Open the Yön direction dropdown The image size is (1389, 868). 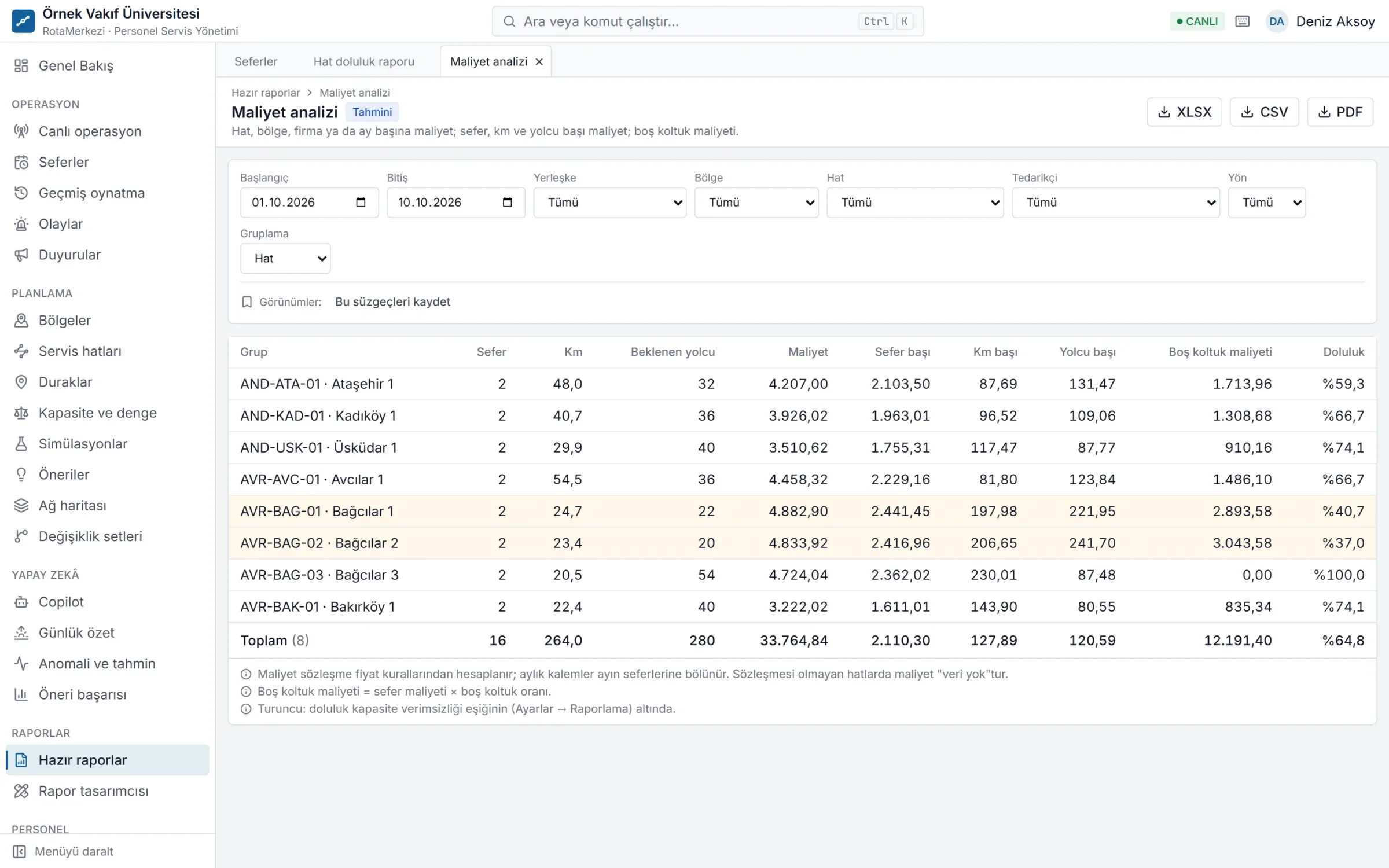coord(1266,203)
